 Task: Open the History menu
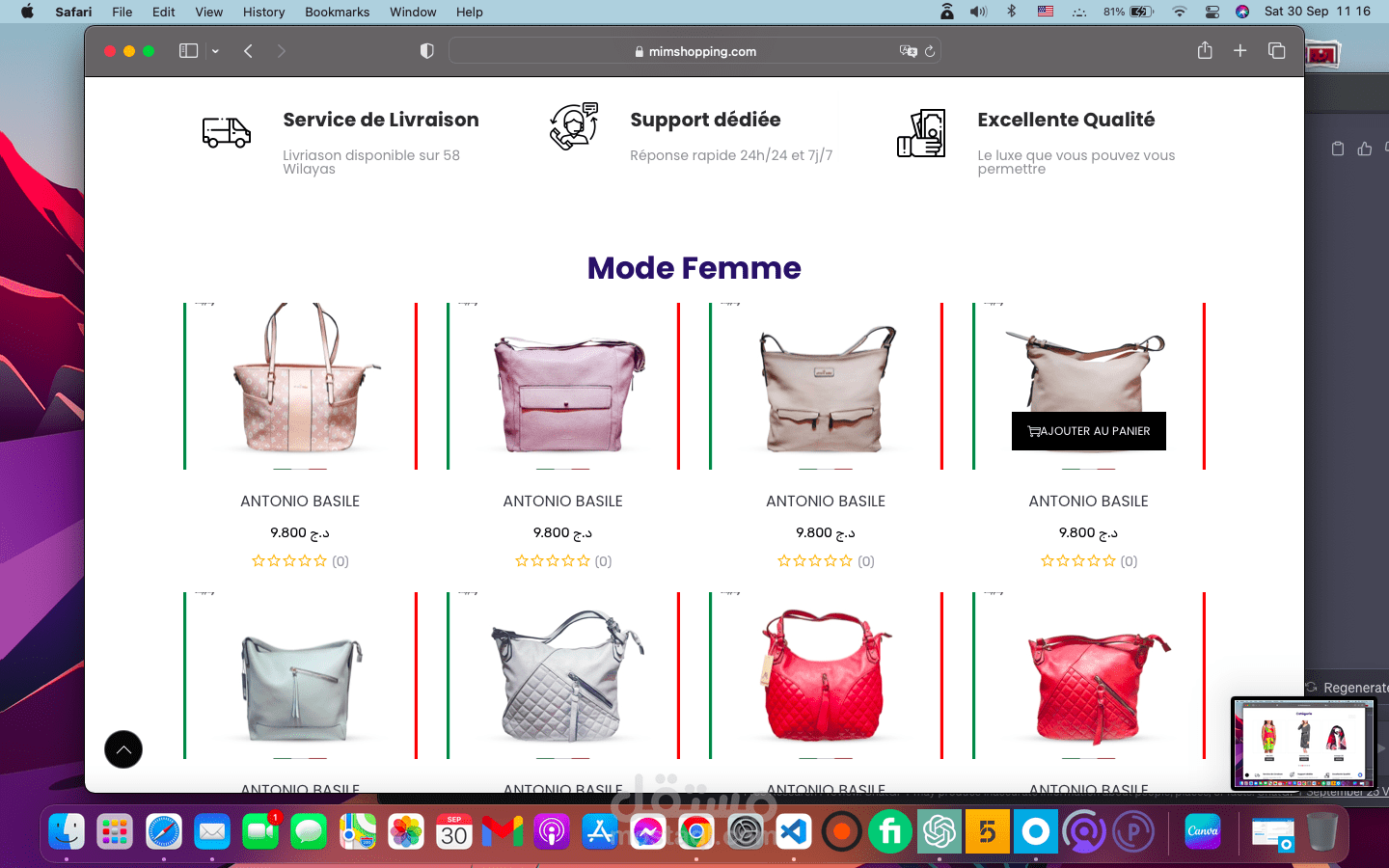click(x=263, y=12)
